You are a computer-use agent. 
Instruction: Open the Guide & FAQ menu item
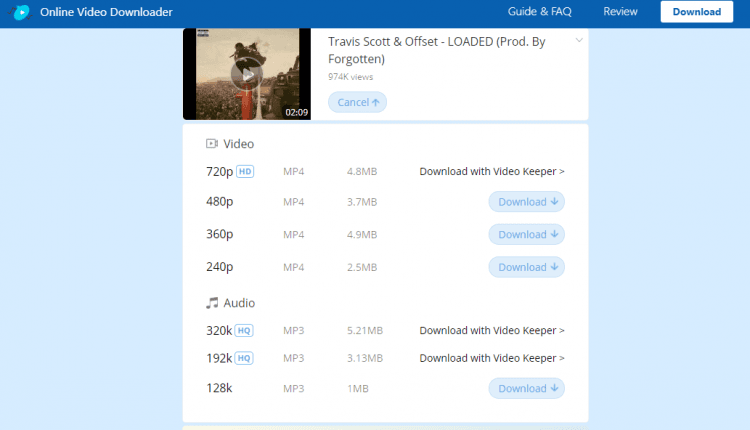[x=540, y=11]
